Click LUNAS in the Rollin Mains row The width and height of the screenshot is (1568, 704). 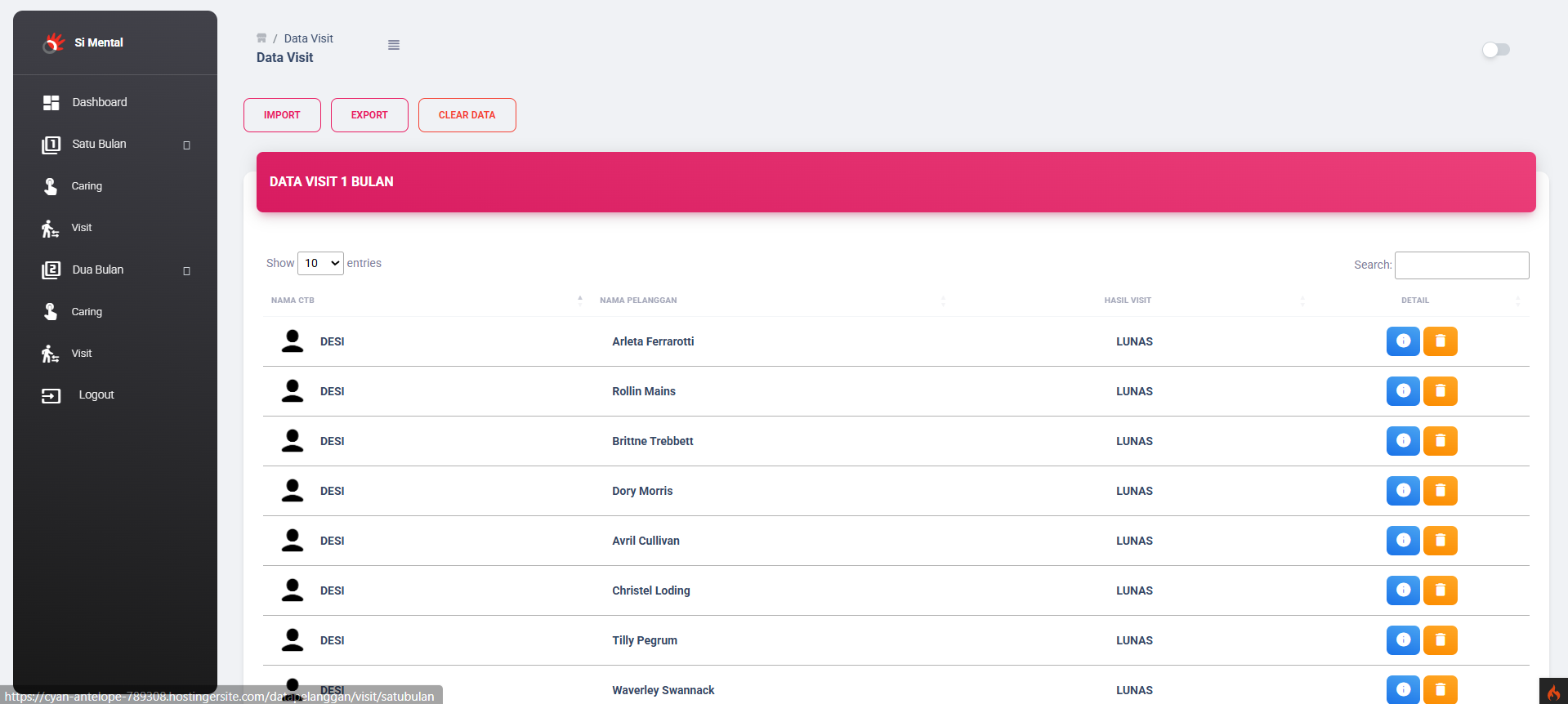tap(1134, 391)
